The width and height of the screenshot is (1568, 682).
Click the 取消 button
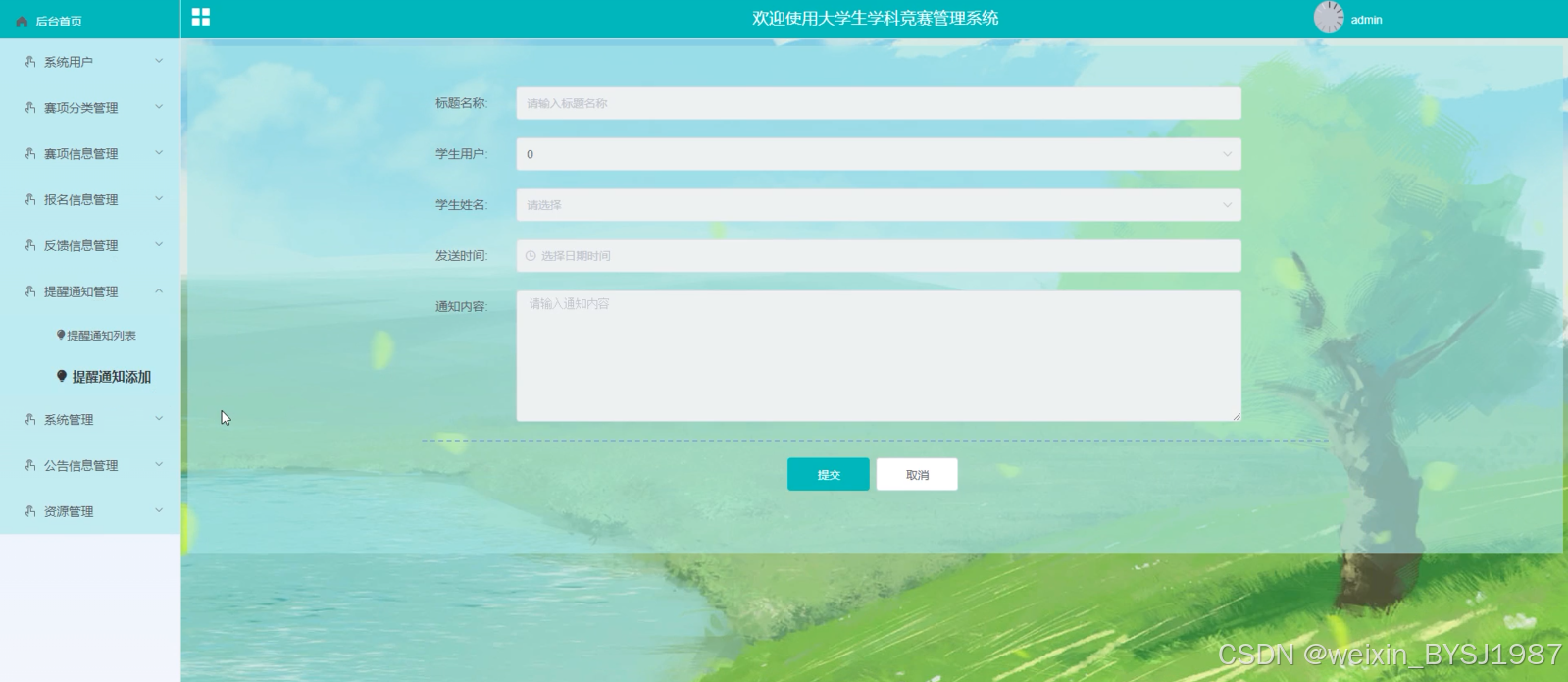click(917, 474)
